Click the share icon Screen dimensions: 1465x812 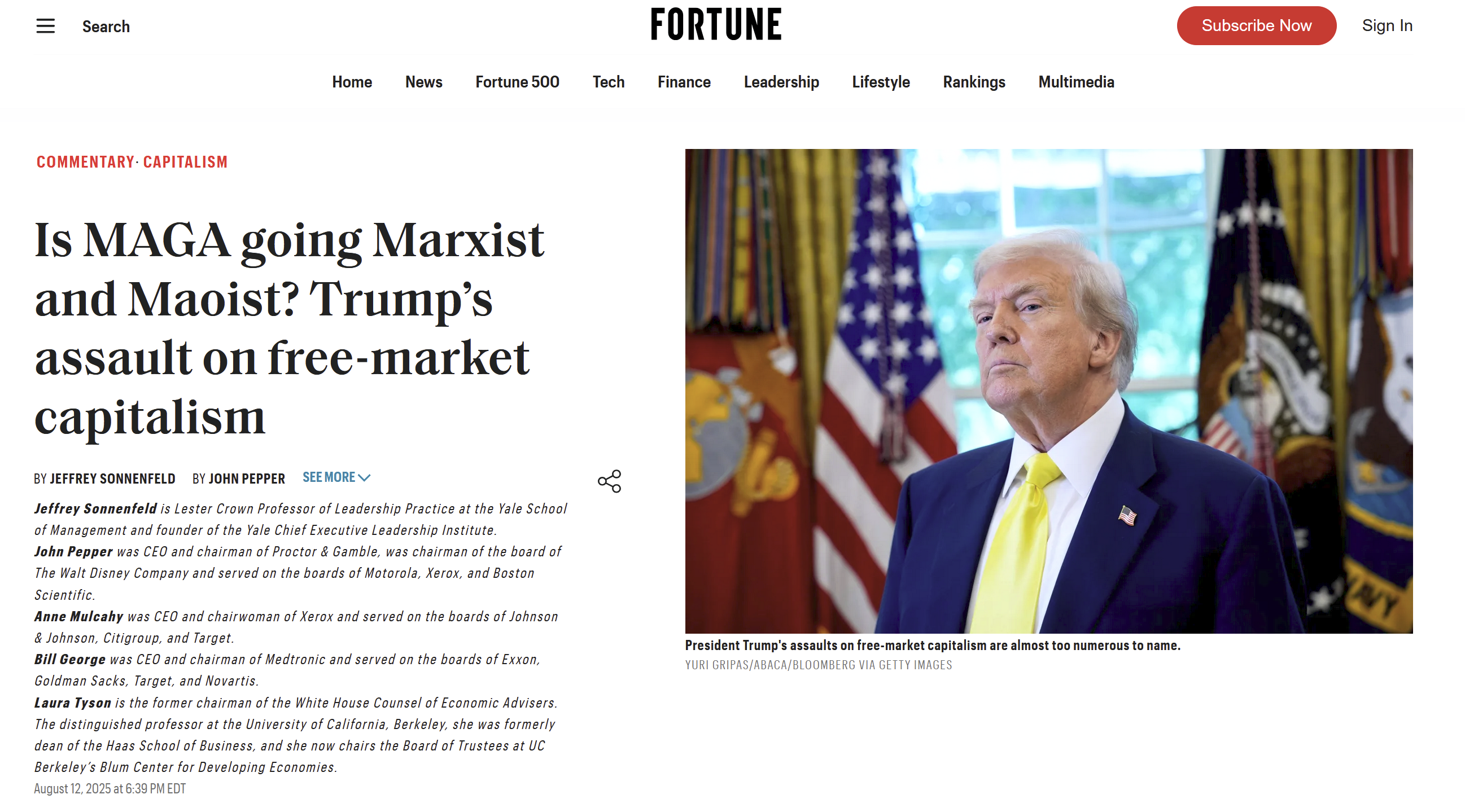tap(609, 481)
